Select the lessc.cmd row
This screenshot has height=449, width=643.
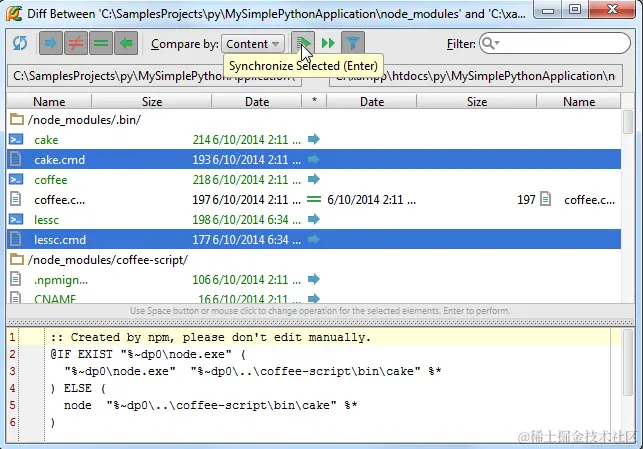pyautogui.click(x=314, y=239)
